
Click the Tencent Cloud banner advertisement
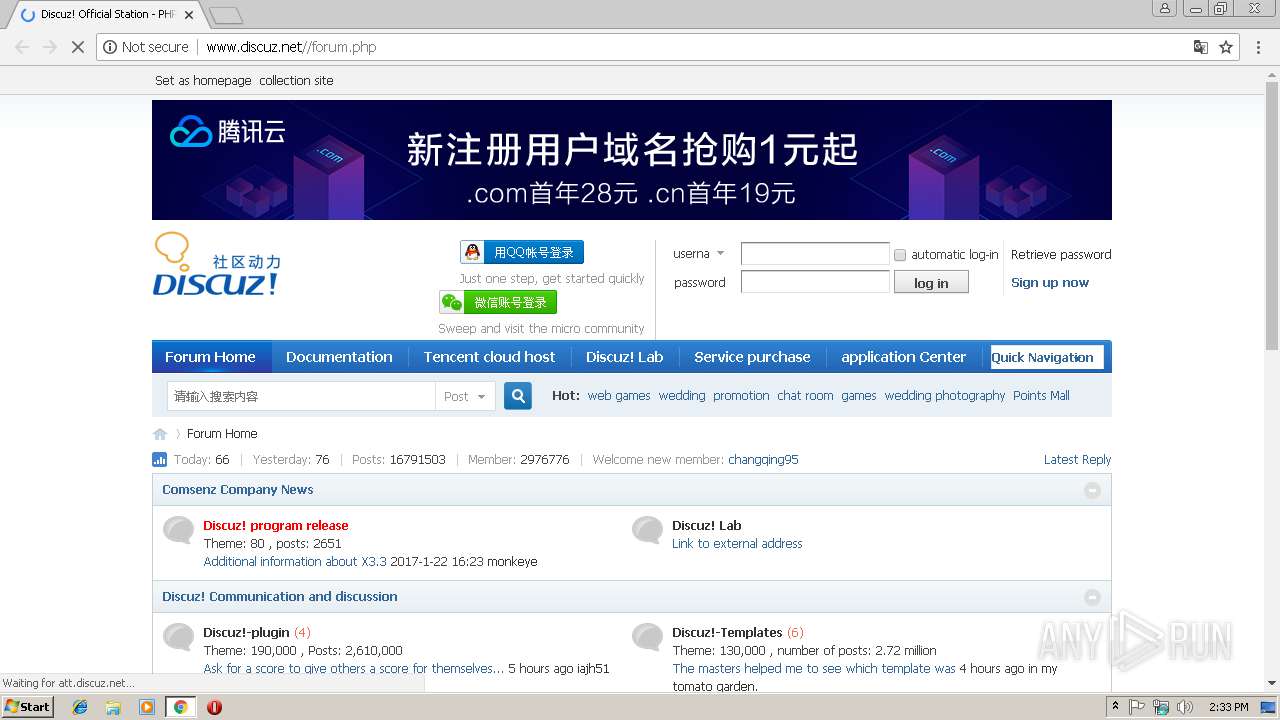[x=631, y=160]
